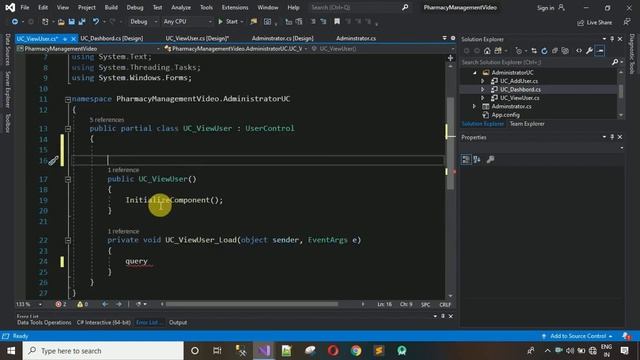Expand the Administrator.cs tree node
The image size is (640, 360).
pyautogui.click(x=474, y=107)
